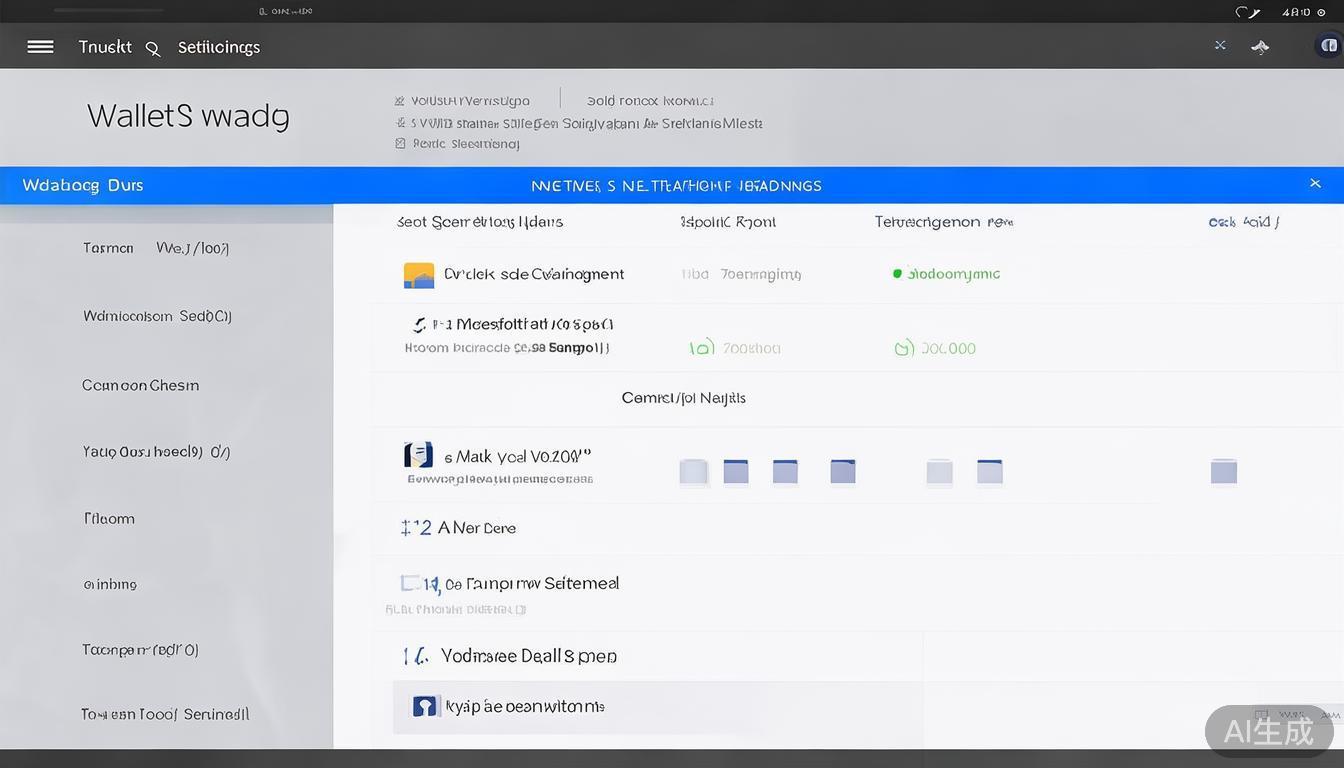Open Ccunoon Chesm in the sidebar
1344x768 pixels.
(x=140, y=385)
